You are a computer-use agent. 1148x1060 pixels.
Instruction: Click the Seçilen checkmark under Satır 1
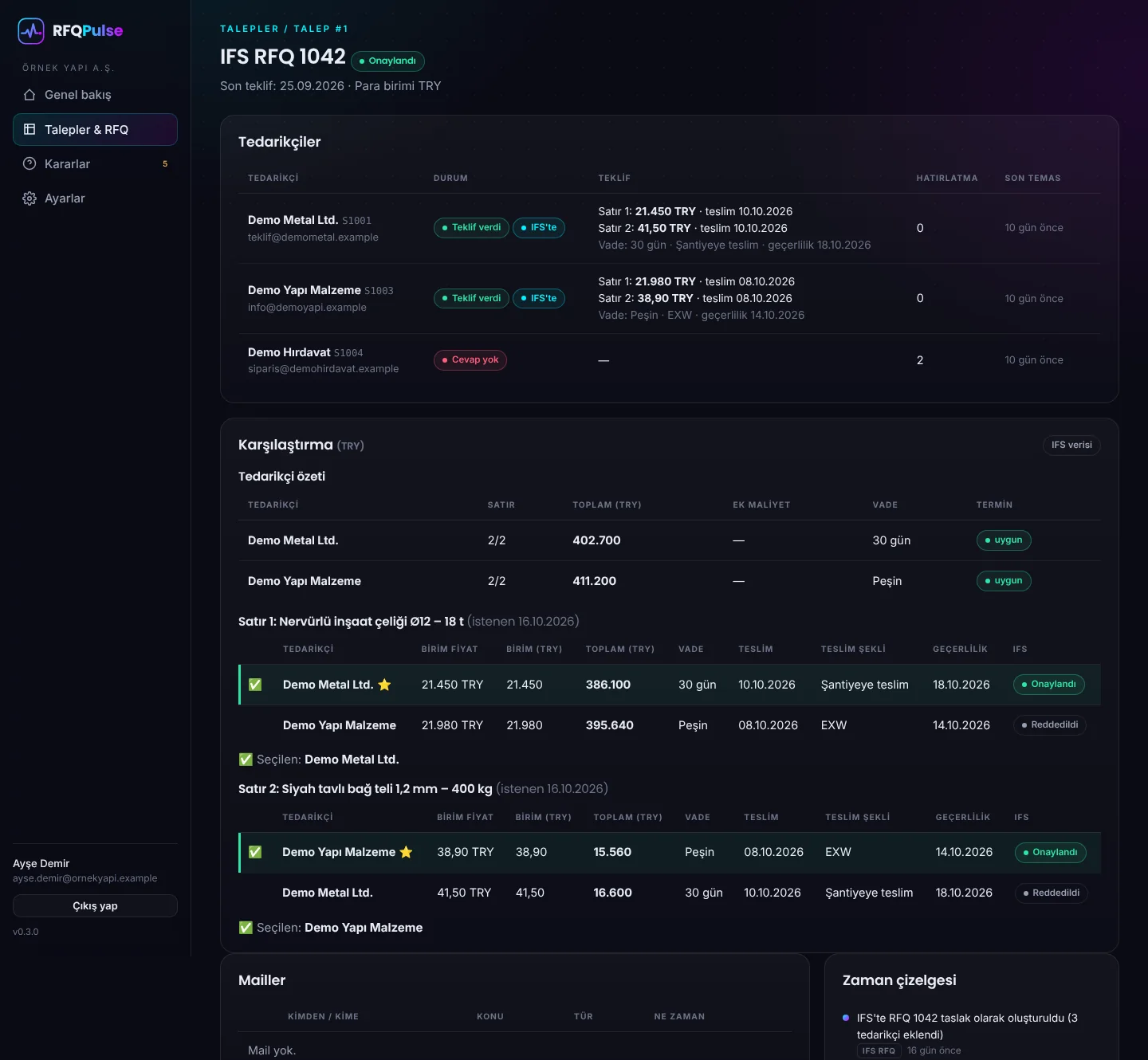(246, 760)
